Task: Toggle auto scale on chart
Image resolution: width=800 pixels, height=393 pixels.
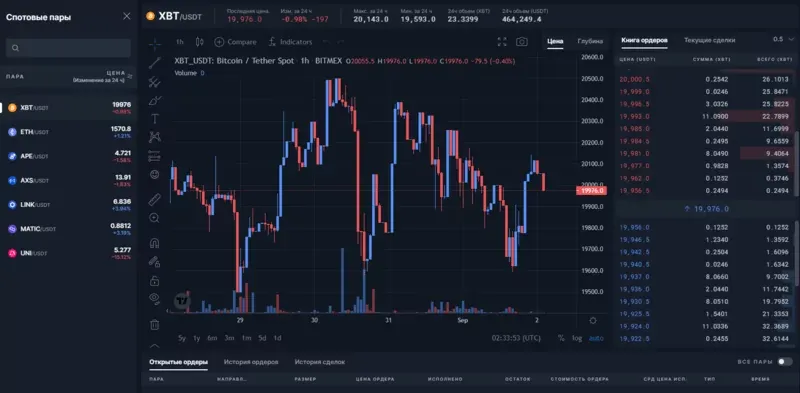Action: pyautogui.click(x=595, y=338)
